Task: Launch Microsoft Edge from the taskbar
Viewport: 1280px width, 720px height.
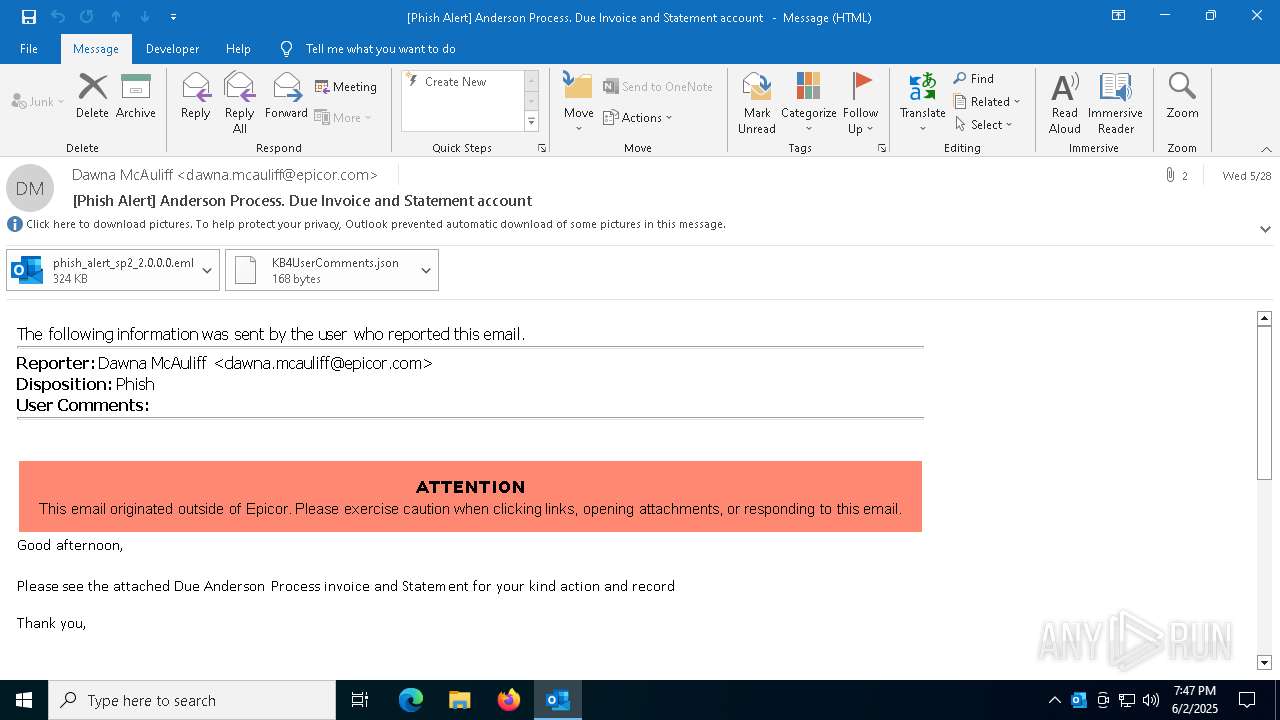Action: (x=411, y=700)
